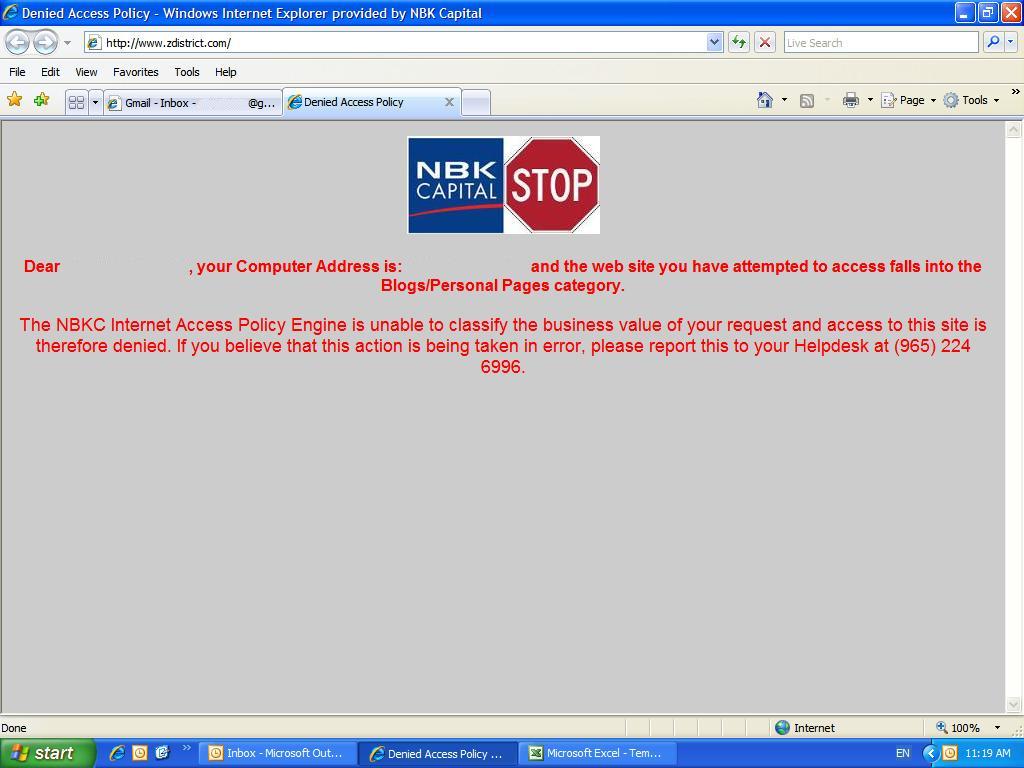
Task: Click the Refresh page button
Action: [x=739, y=42]
